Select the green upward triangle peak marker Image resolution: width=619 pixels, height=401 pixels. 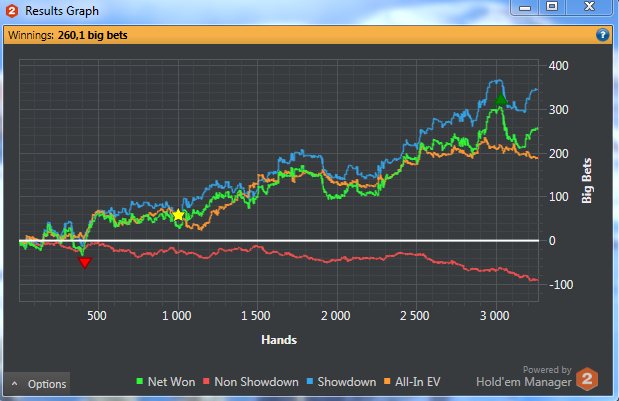point(501,99)
